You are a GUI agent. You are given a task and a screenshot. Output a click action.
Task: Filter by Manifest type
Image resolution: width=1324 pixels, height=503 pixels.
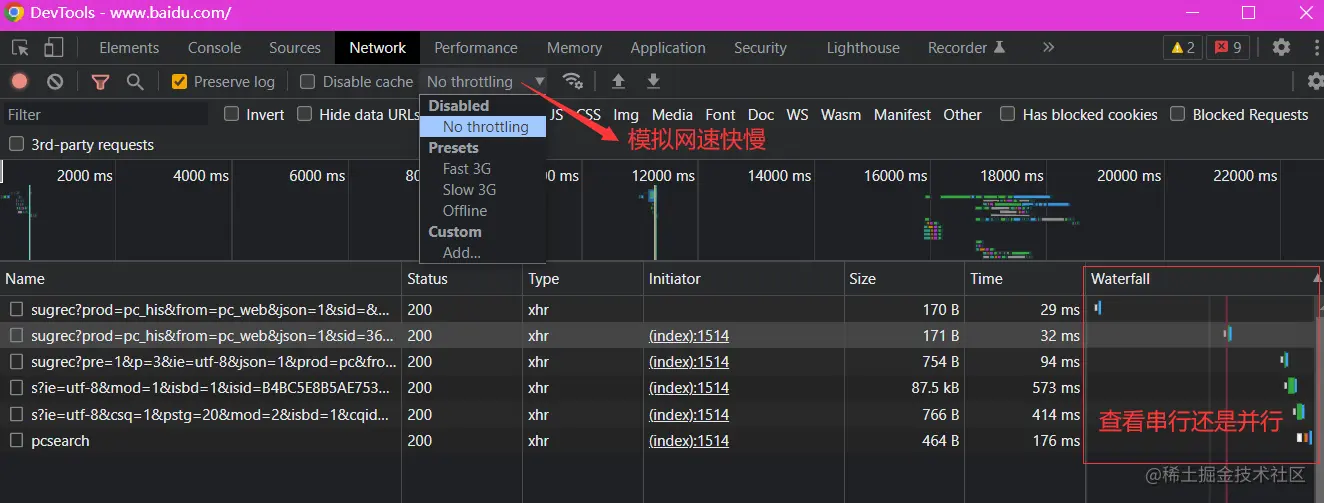pos(902,115)
